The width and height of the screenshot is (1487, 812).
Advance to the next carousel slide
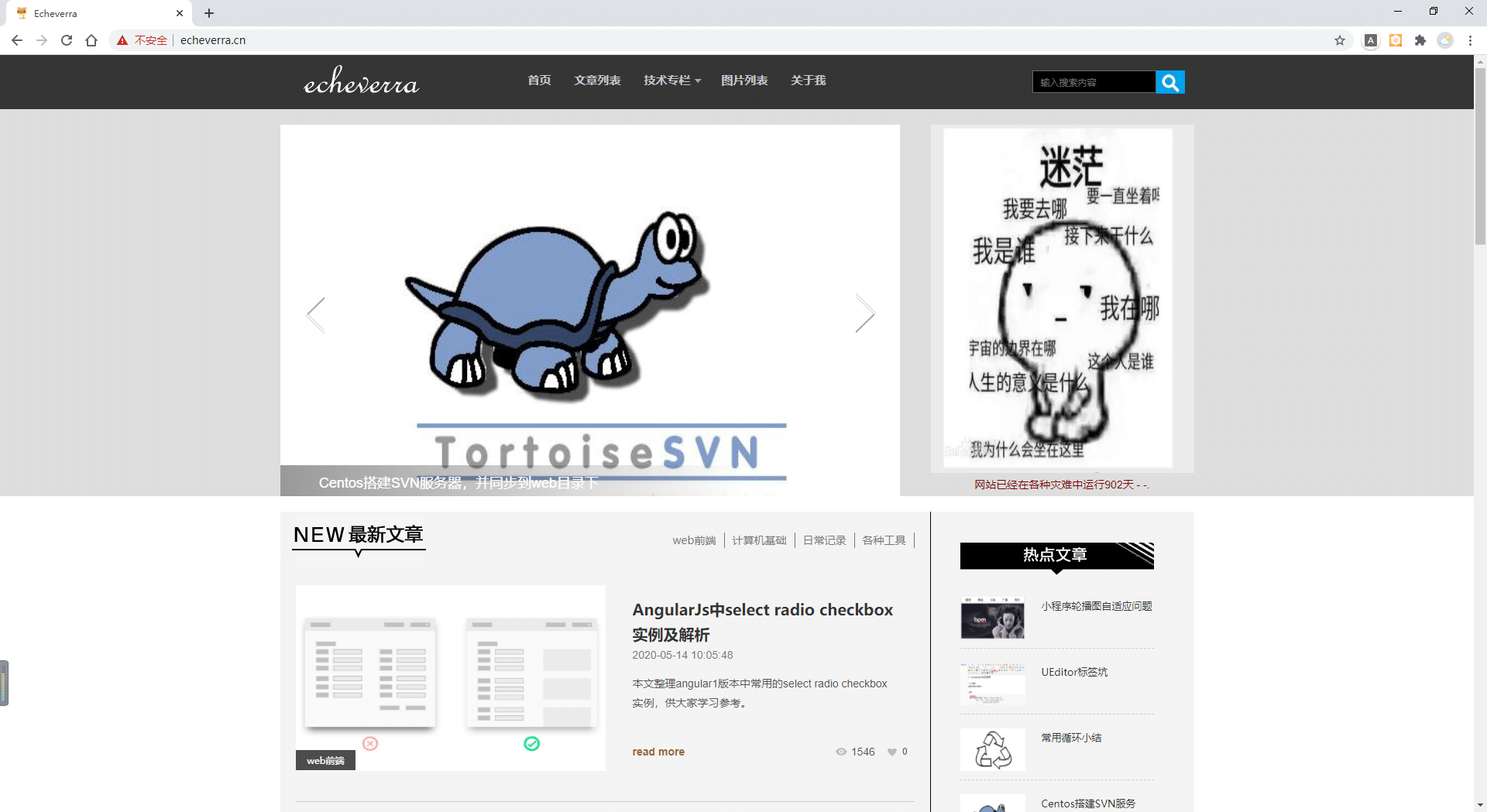(864, 314)
